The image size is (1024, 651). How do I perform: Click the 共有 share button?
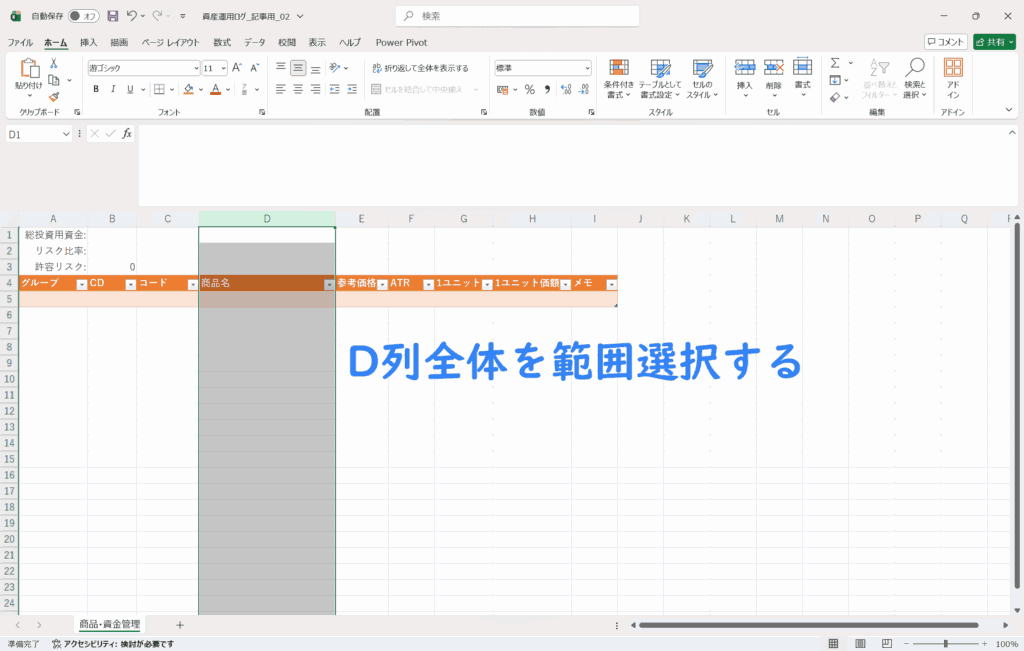point(993,42)
